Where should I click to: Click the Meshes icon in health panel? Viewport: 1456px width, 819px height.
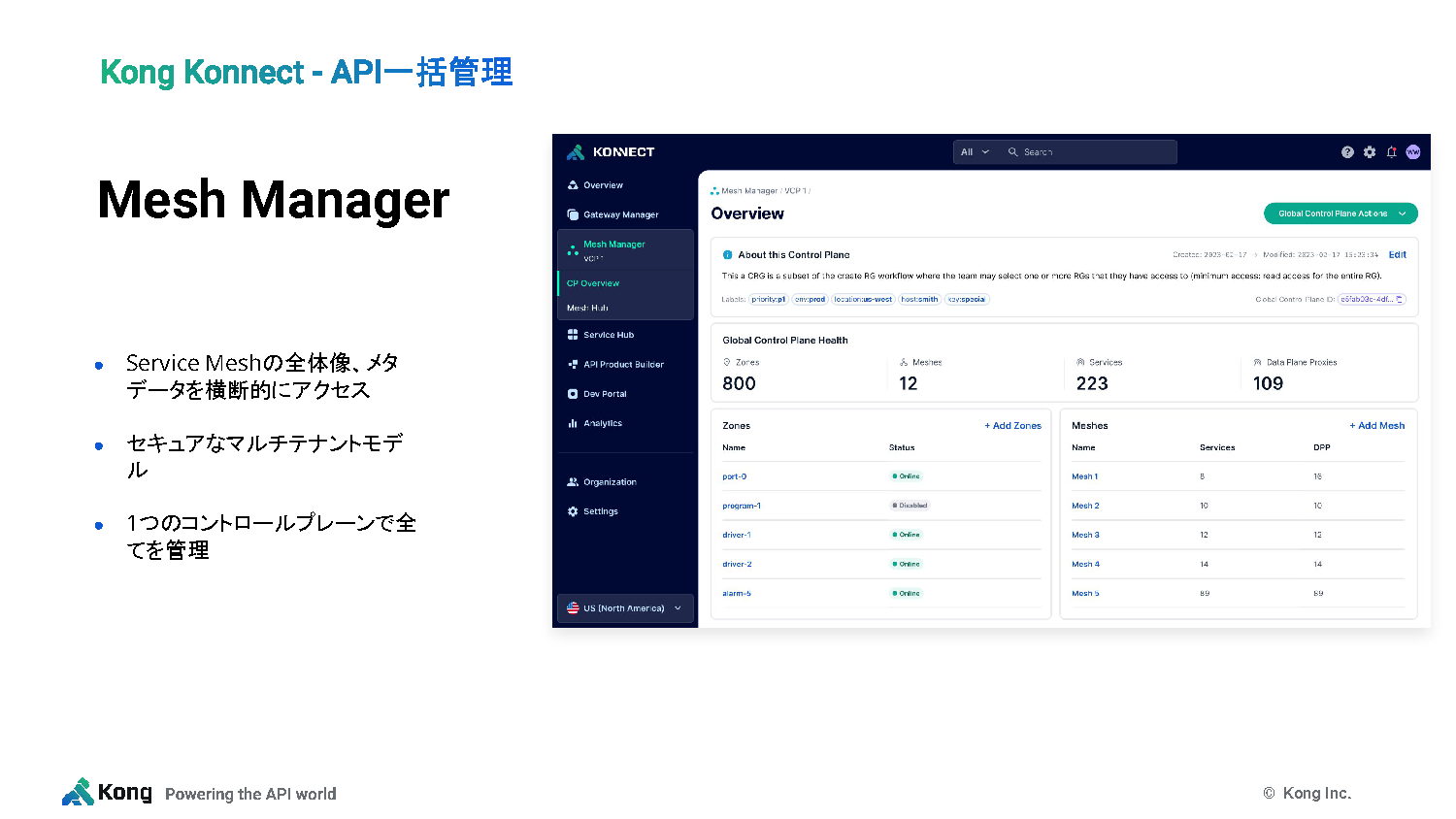click(x=904, y=362)
